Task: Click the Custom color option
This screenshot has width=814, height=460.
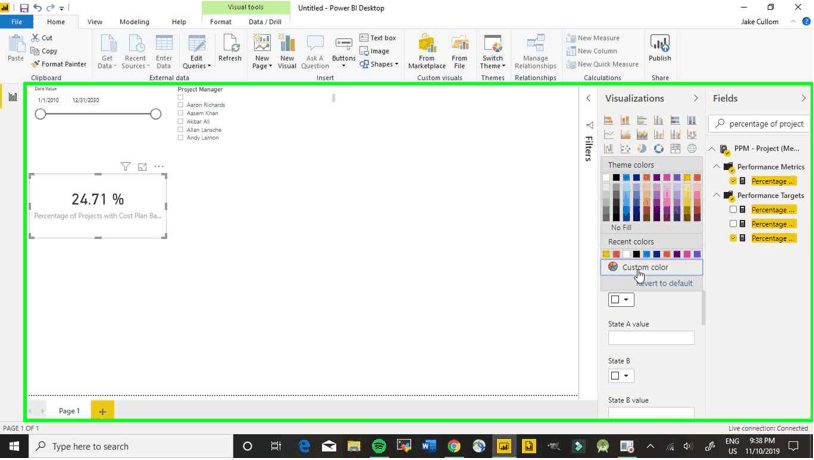Action: 652,267
